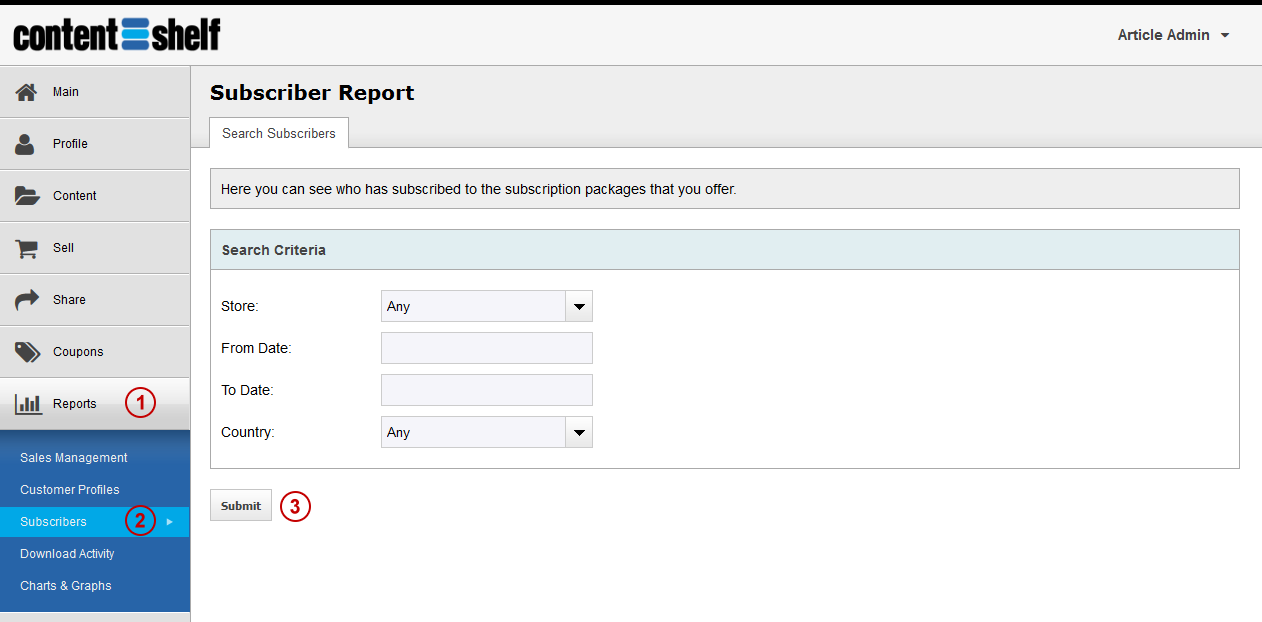Click the To Date field label
1262x622 pixels.
247,391
